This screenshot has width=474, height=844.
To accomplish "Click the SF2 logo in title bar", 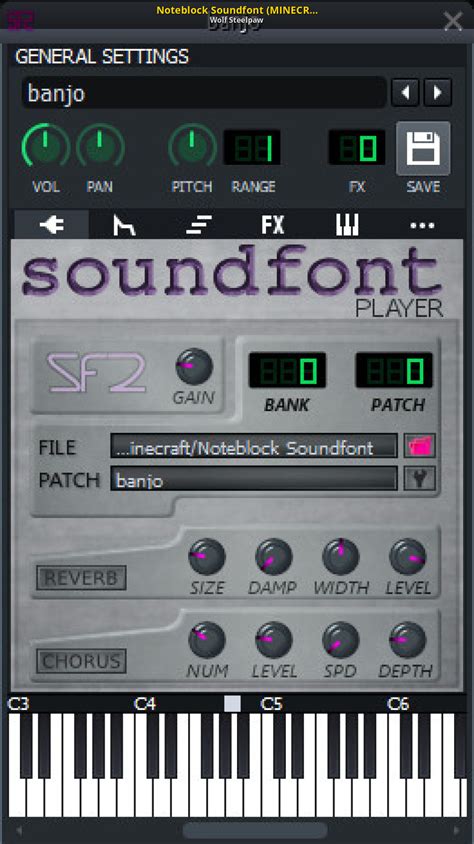I will (18, 19).
